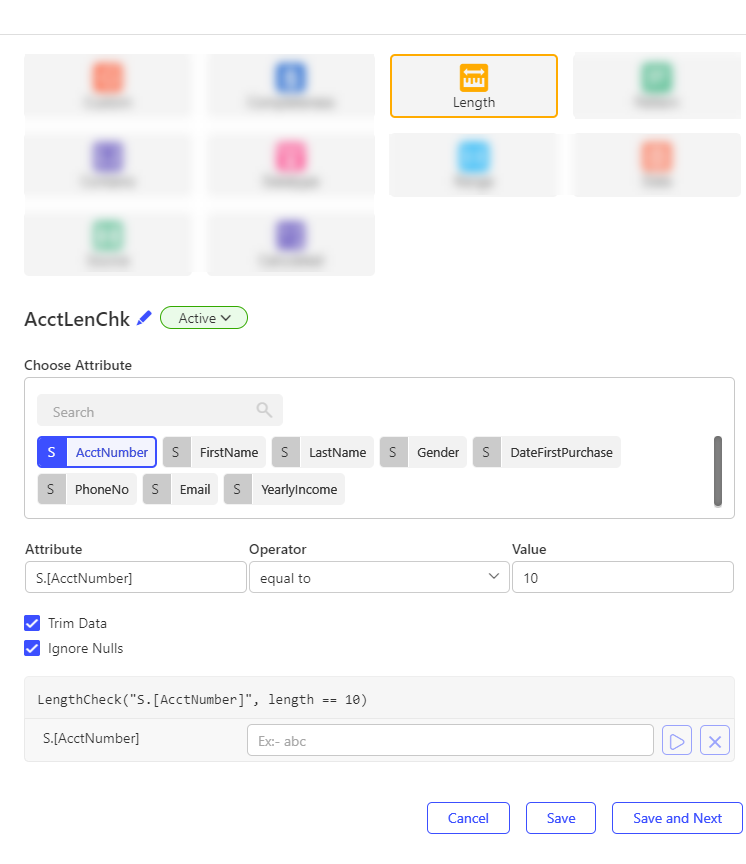Select the light blue icon rule tile

[x=473, y=164]
